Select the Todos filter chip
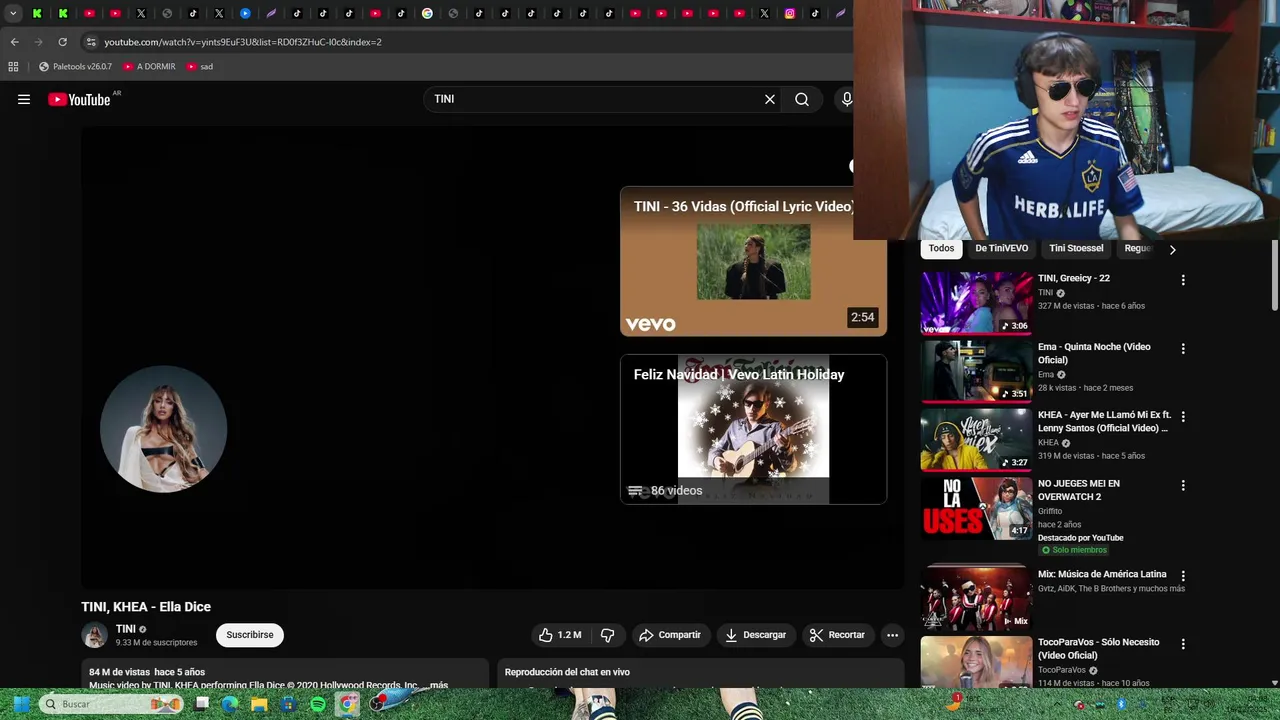Image resolution: width=1280 pixels, height=720 pixels. tap(941, 248)
